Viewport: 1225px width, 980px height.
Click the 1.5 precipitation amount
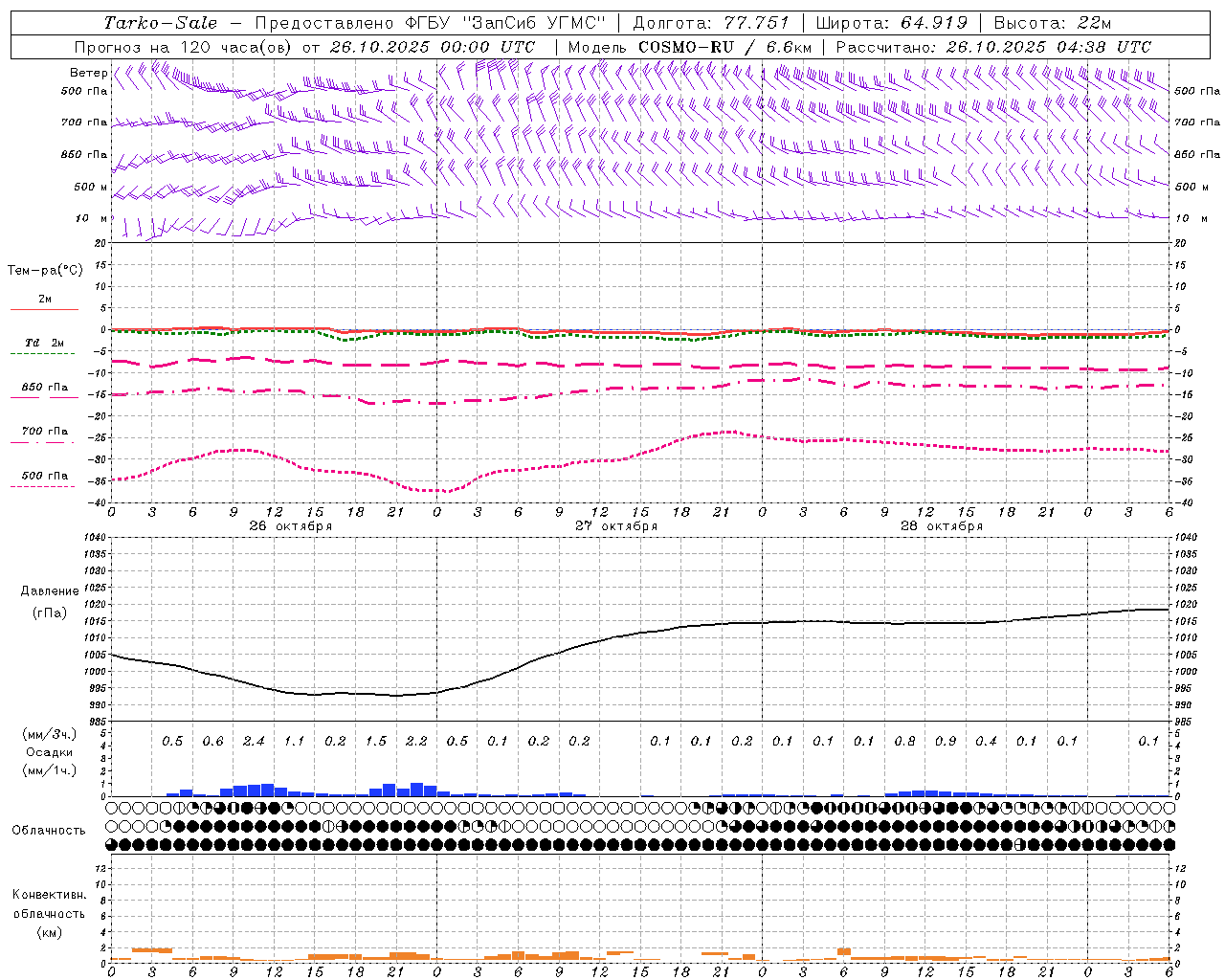(375, 742)
